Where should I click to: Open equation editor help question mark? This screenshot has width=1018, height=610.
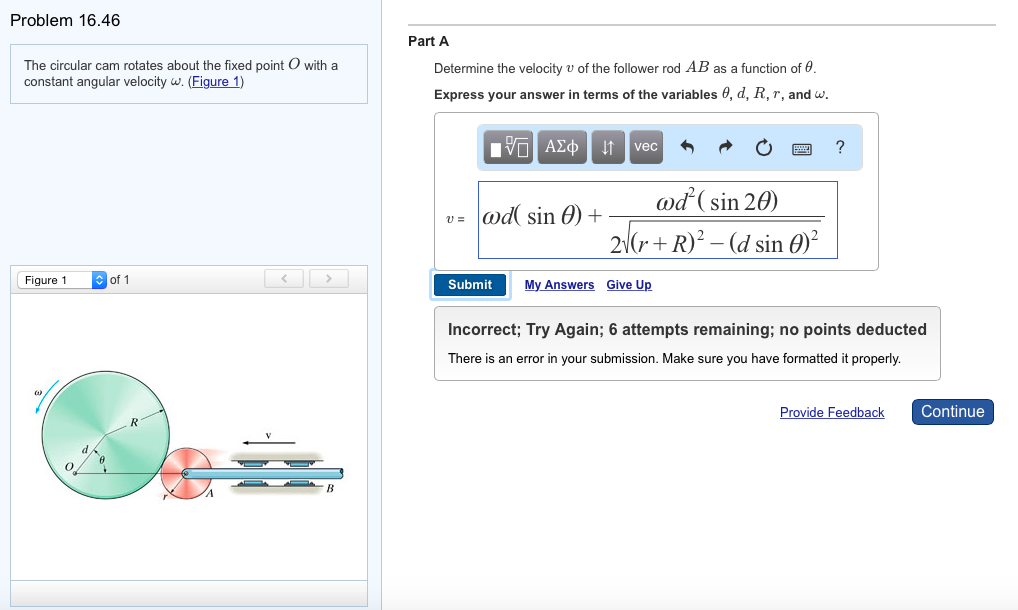click(x=840, y=148)
